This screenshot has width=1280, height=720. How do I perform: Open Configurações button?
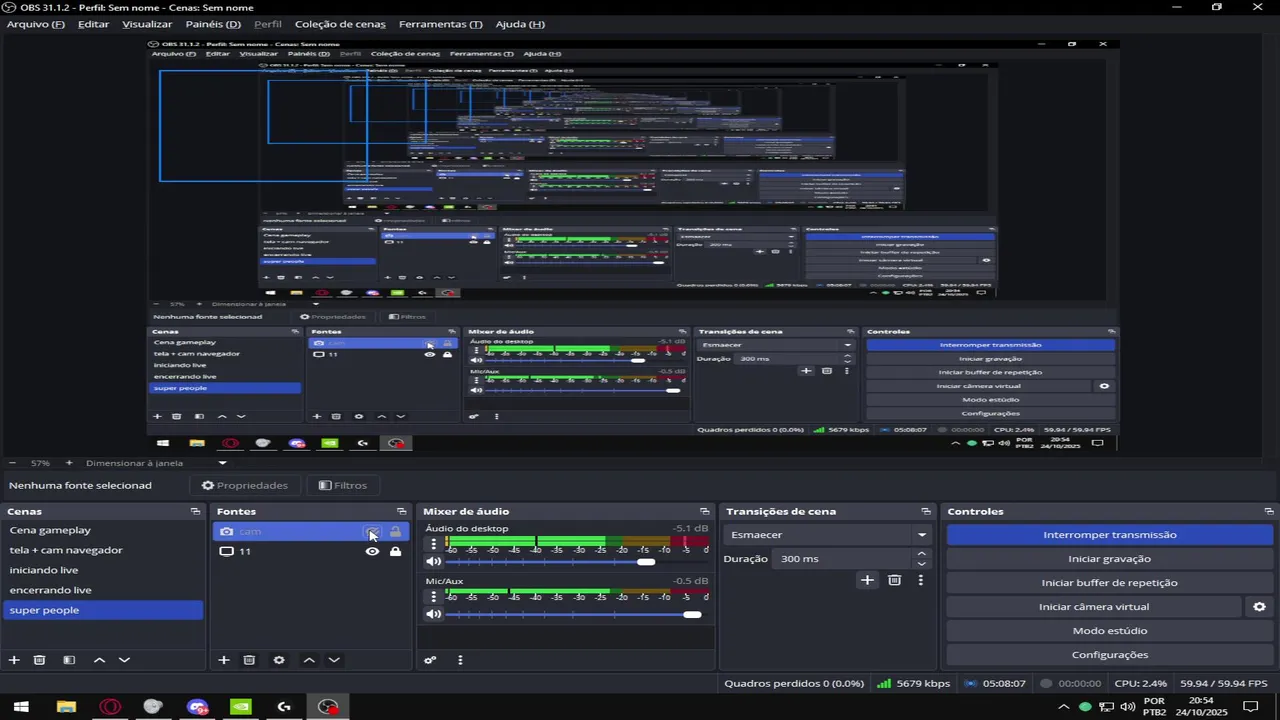pos(1109,655)
